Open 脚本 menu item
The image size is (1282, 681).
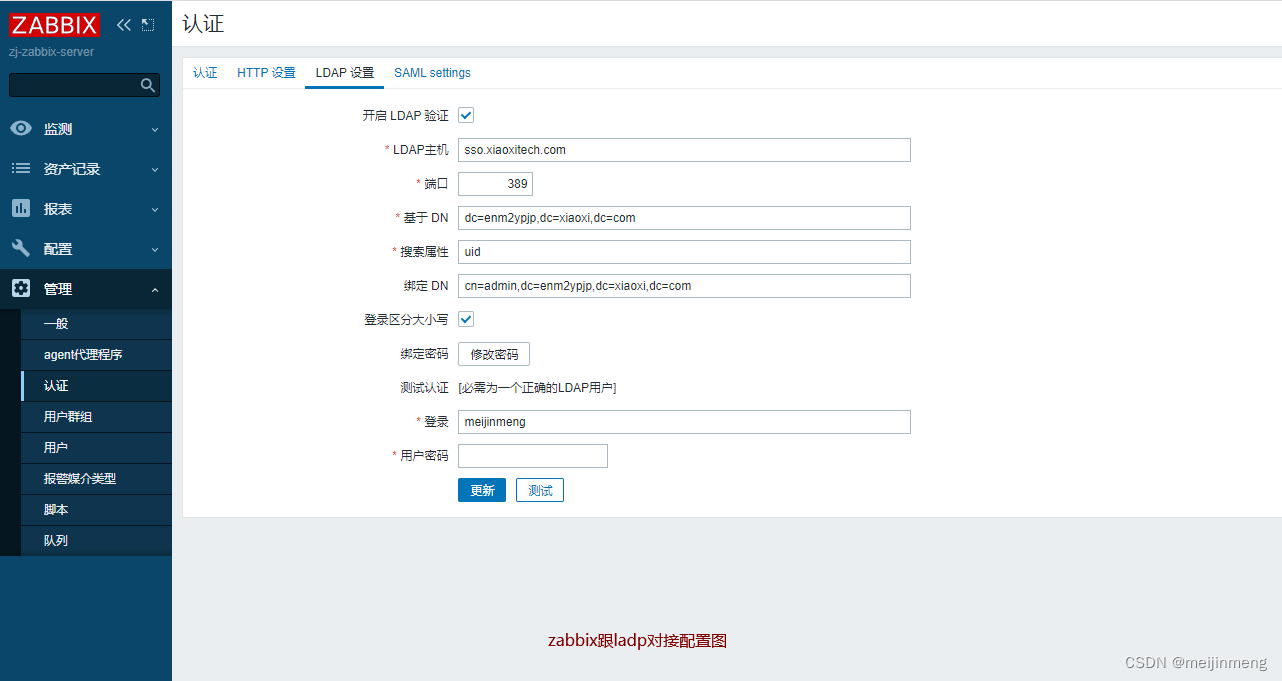click(96, 510)
